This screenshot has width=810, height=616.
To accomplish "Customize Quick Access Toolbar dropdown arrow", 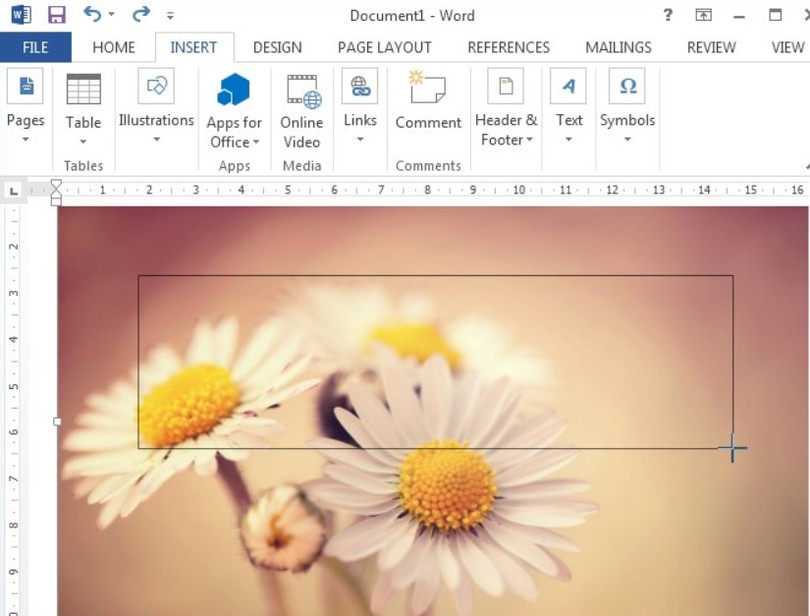I will click(170, 16).
